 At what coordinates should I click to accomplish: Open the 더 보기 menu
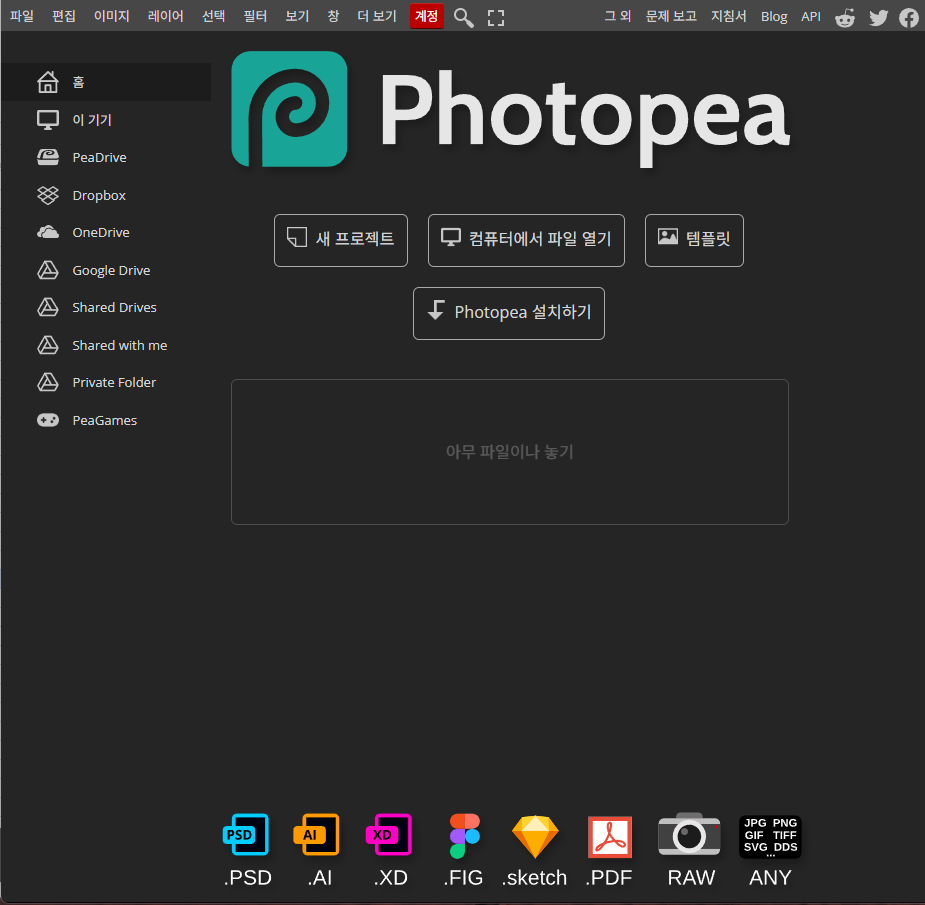(x=377, y=16)
